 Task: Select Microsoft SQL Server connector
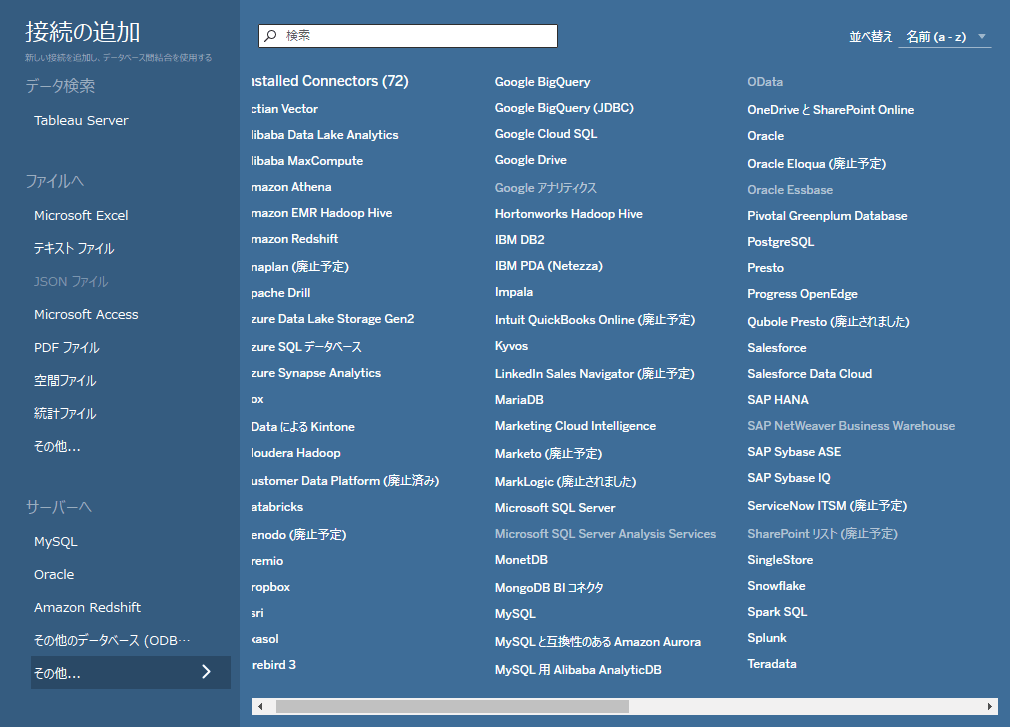(555, 507)
